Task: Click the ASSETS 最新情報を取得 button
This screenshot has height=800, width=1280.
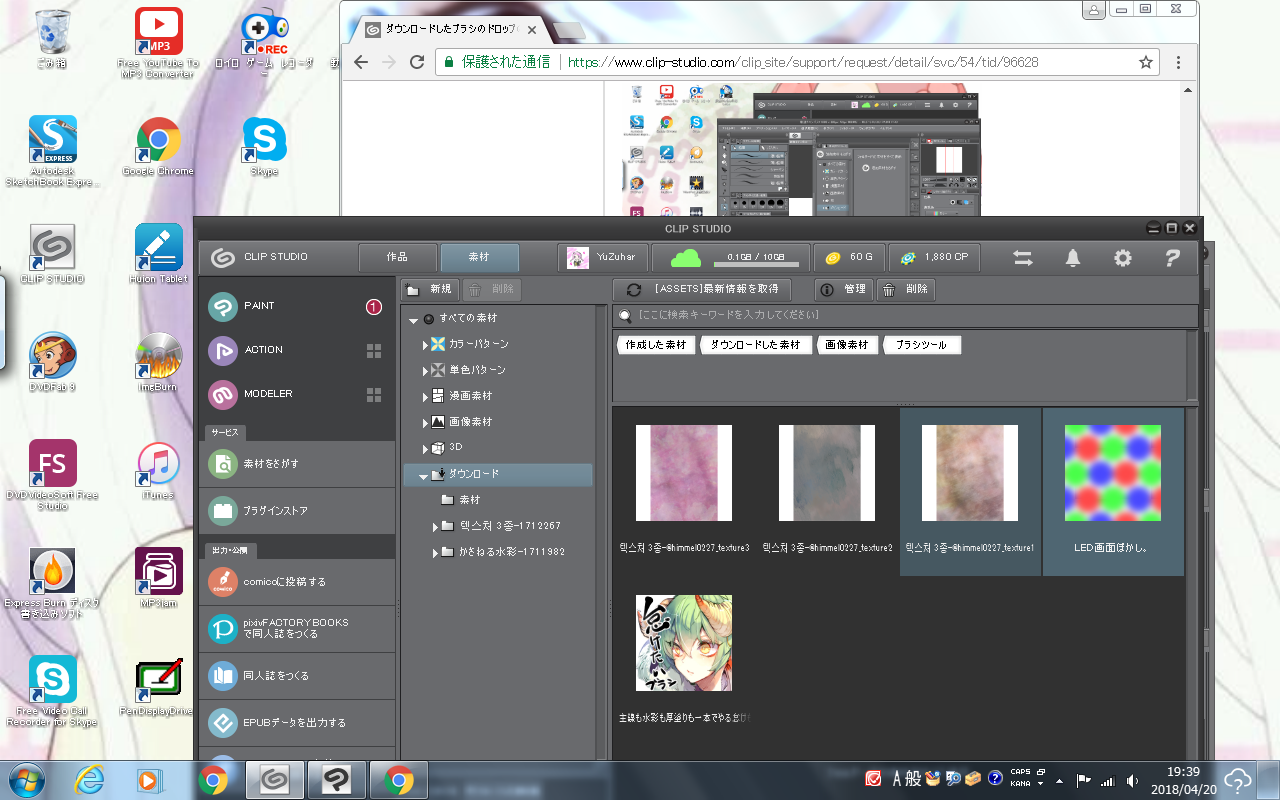Action: (702, 289)
